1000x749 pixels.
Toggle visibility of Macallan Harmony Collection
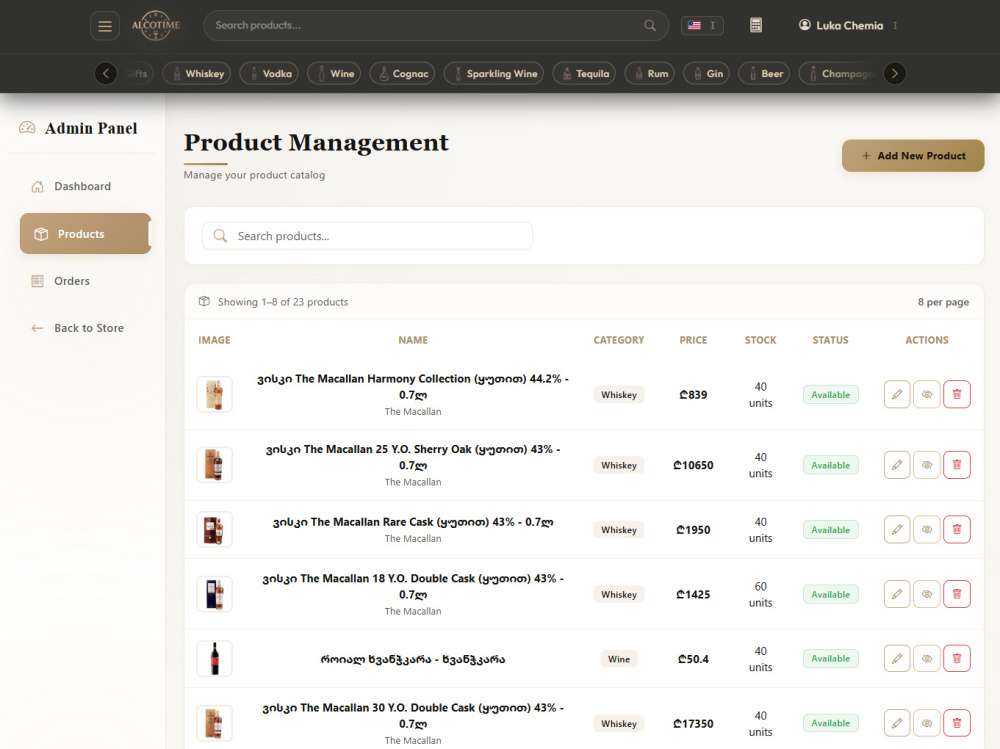(x=927, y=394)
